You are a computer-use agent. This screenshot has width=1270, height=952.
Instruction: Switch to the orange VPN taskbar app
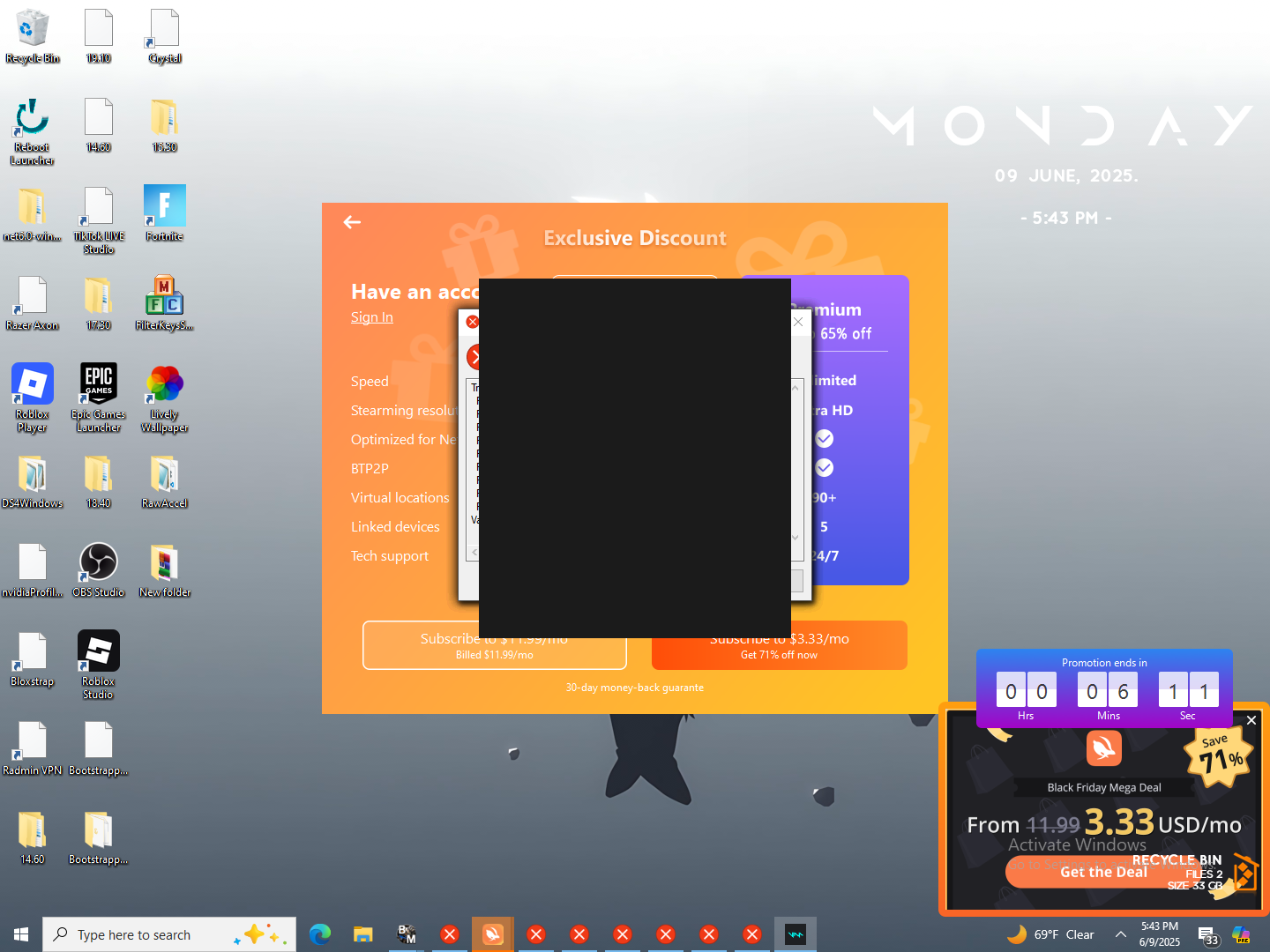tap(493, 934)
